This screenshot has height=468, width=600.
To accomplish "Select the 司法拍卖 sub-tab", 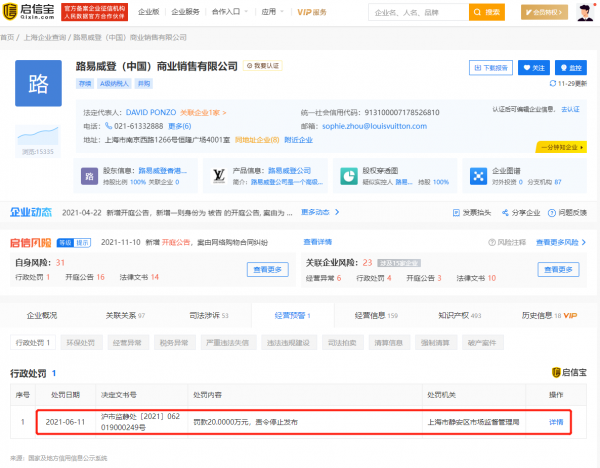I will click(342, 342).
